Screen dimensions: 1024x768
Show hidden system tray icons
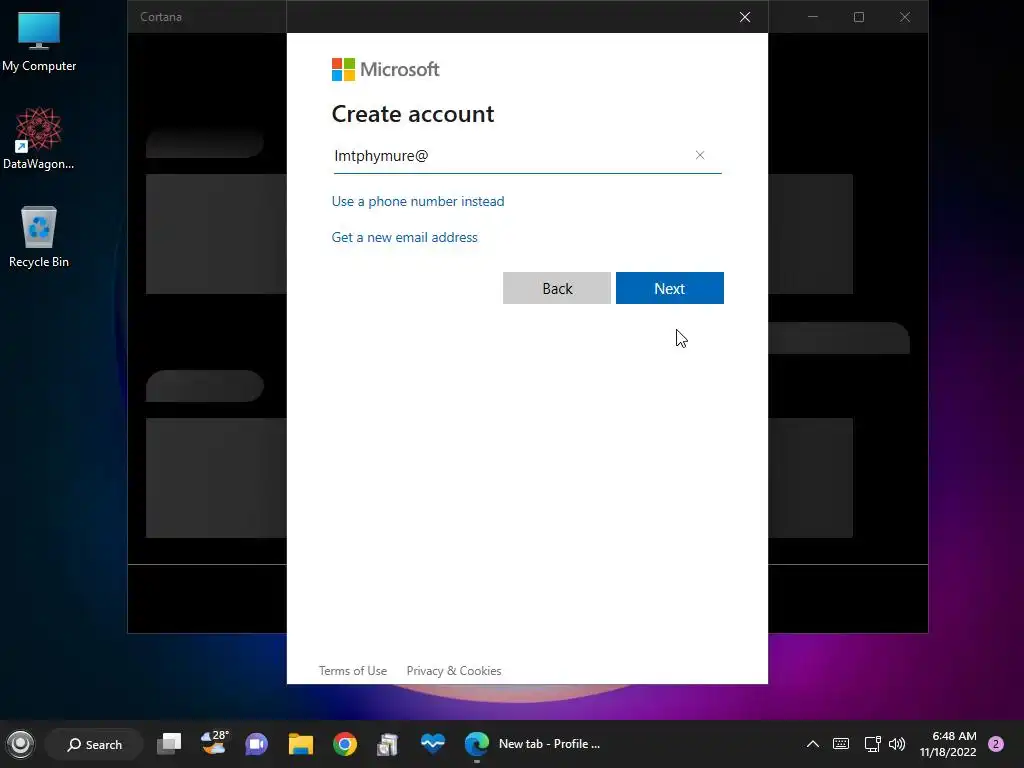pyautogui.click(x=812, y=744)
